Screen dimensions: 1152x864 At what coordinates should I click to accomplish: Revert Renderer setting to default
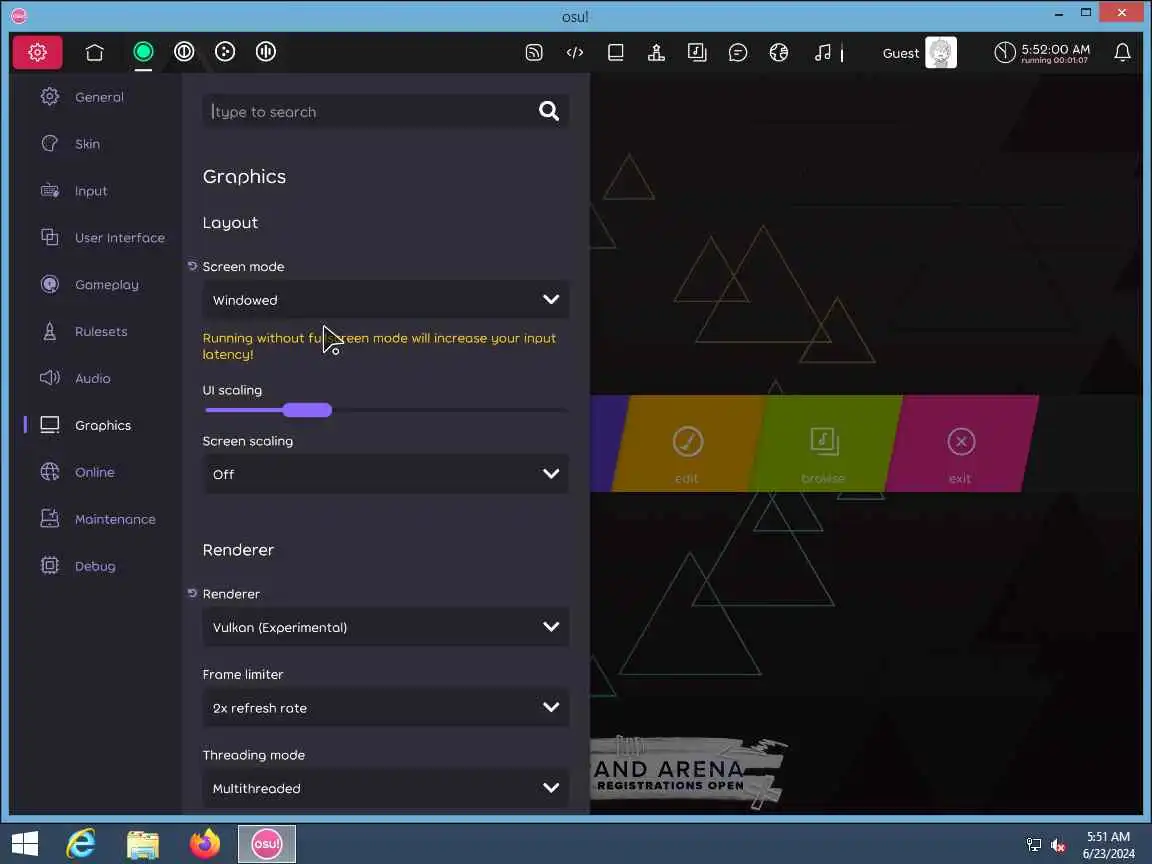point(192,593)
